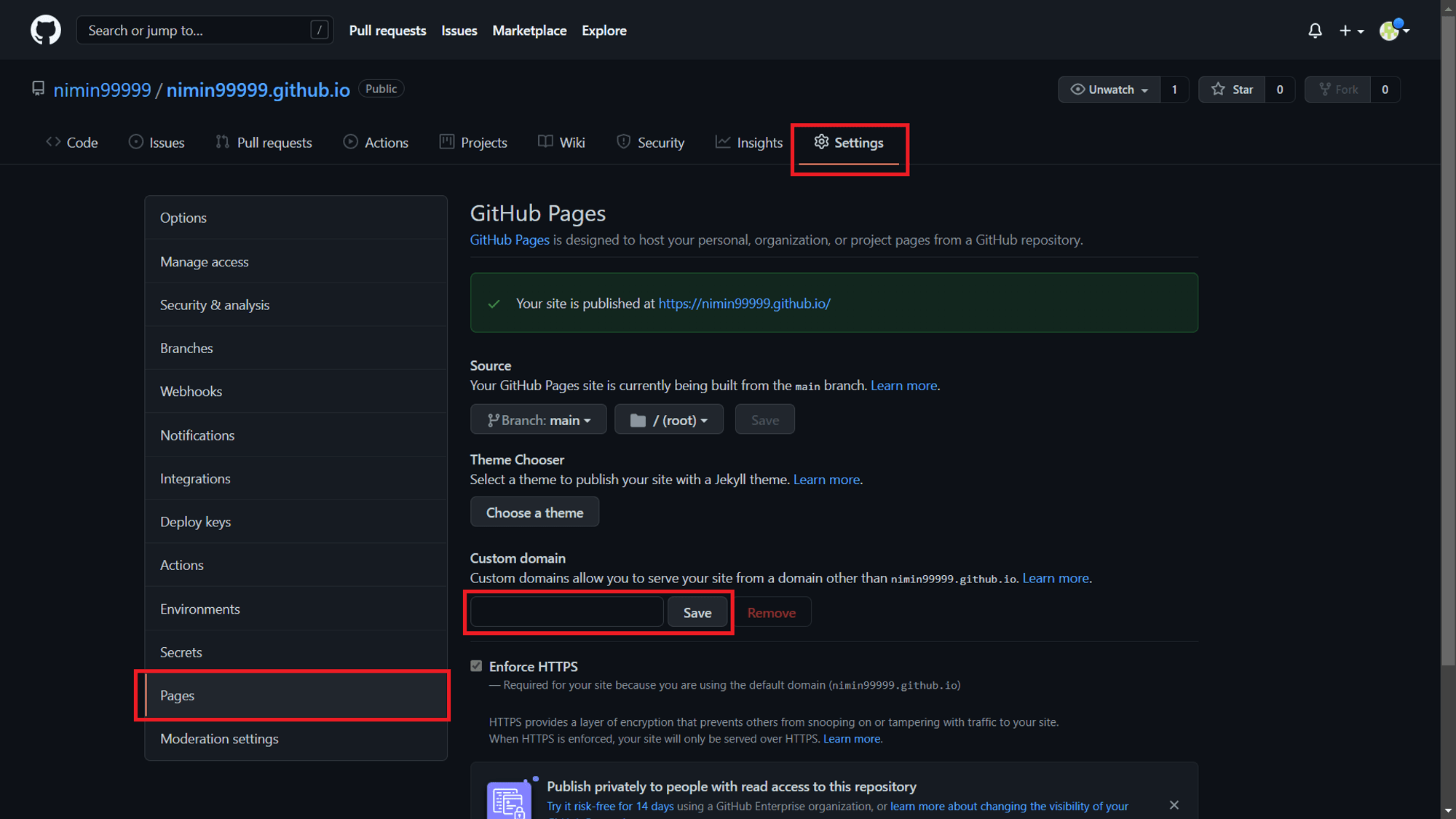Click the Security tab shield icon
This screenshot has height=819, width=1456.
pyautogui.click(x=623, y=142)
